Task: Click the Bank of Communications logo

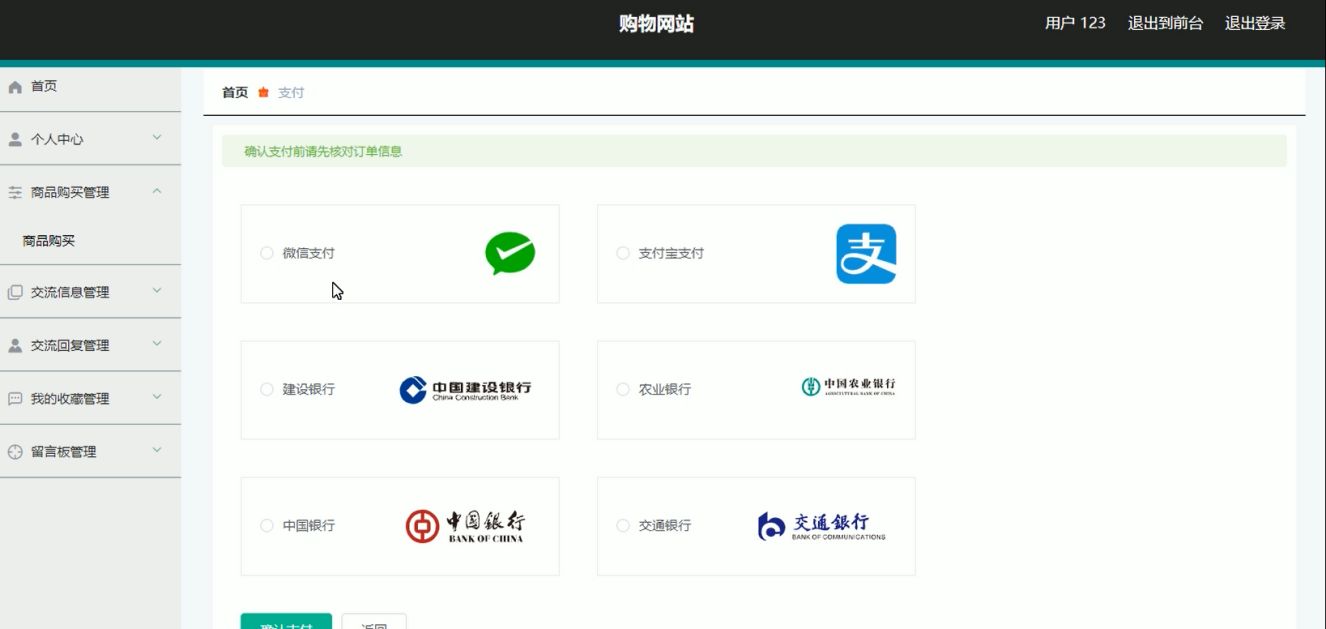Action: click(822, 526)
